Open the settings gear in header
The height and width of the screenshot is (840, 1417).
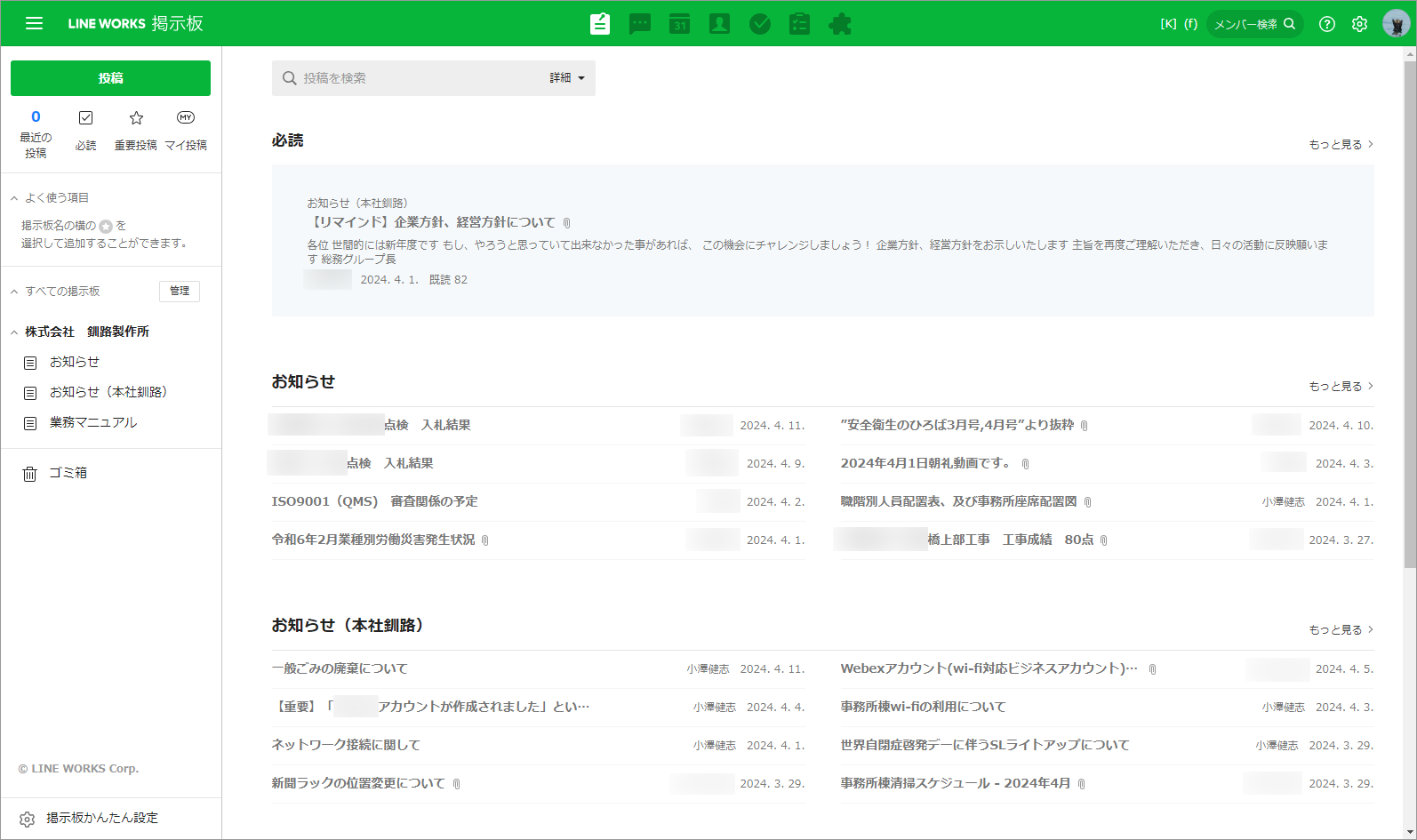(1359, 24)
